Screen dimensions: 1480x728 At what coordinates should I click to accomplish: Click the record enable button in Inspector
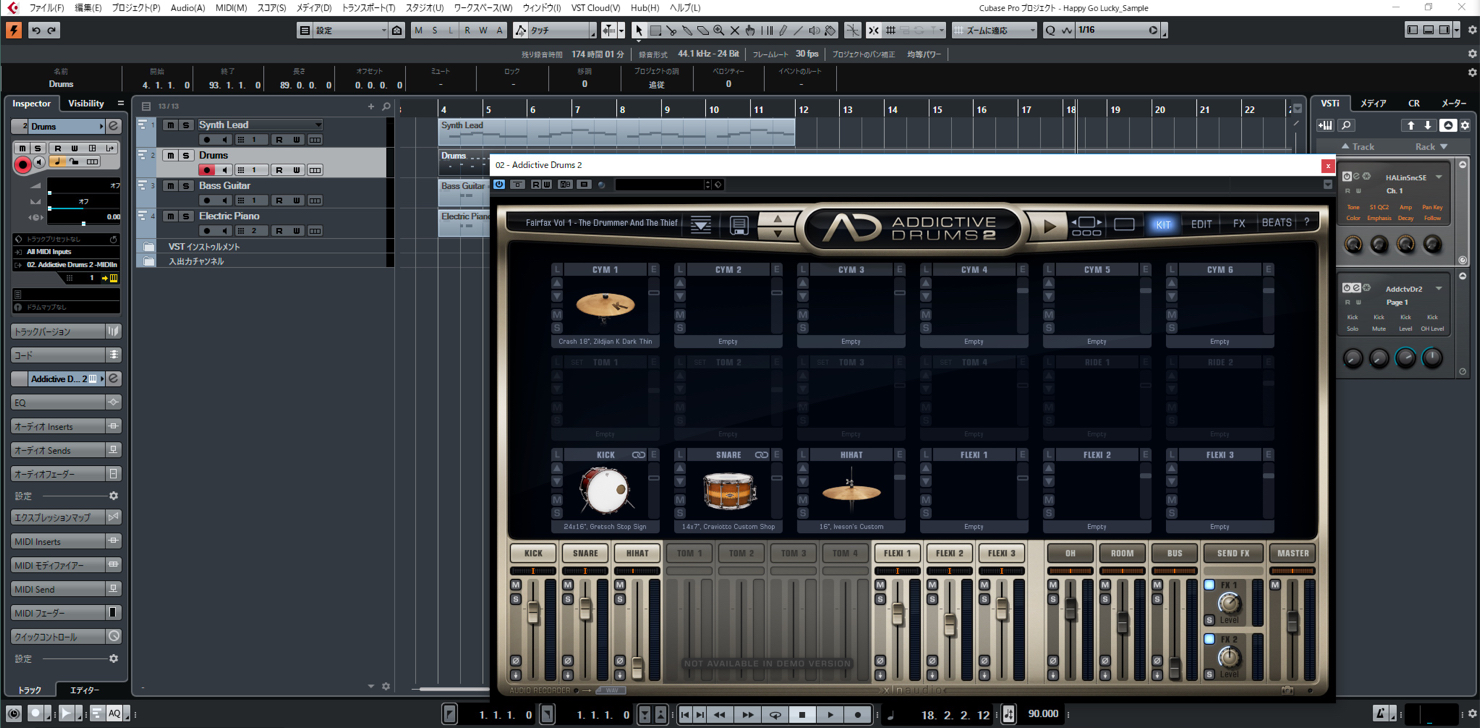pos(22,164)
